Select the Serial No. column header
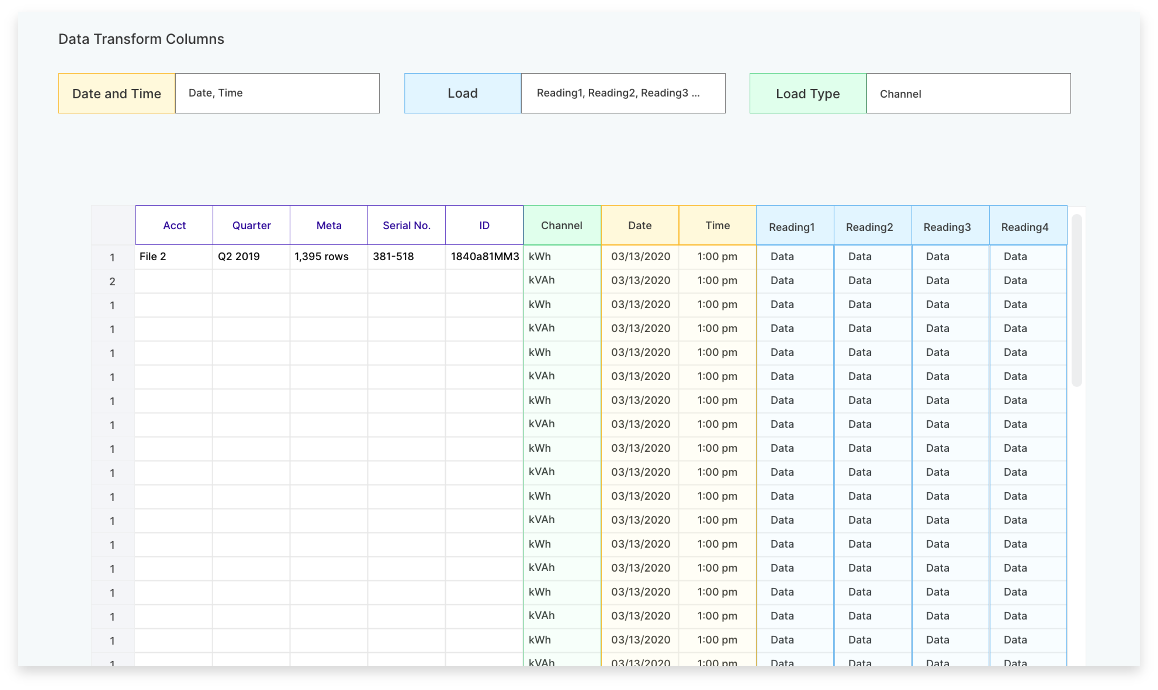The height and width of the screenshot is (690, 1158). (x=406, y=226)
